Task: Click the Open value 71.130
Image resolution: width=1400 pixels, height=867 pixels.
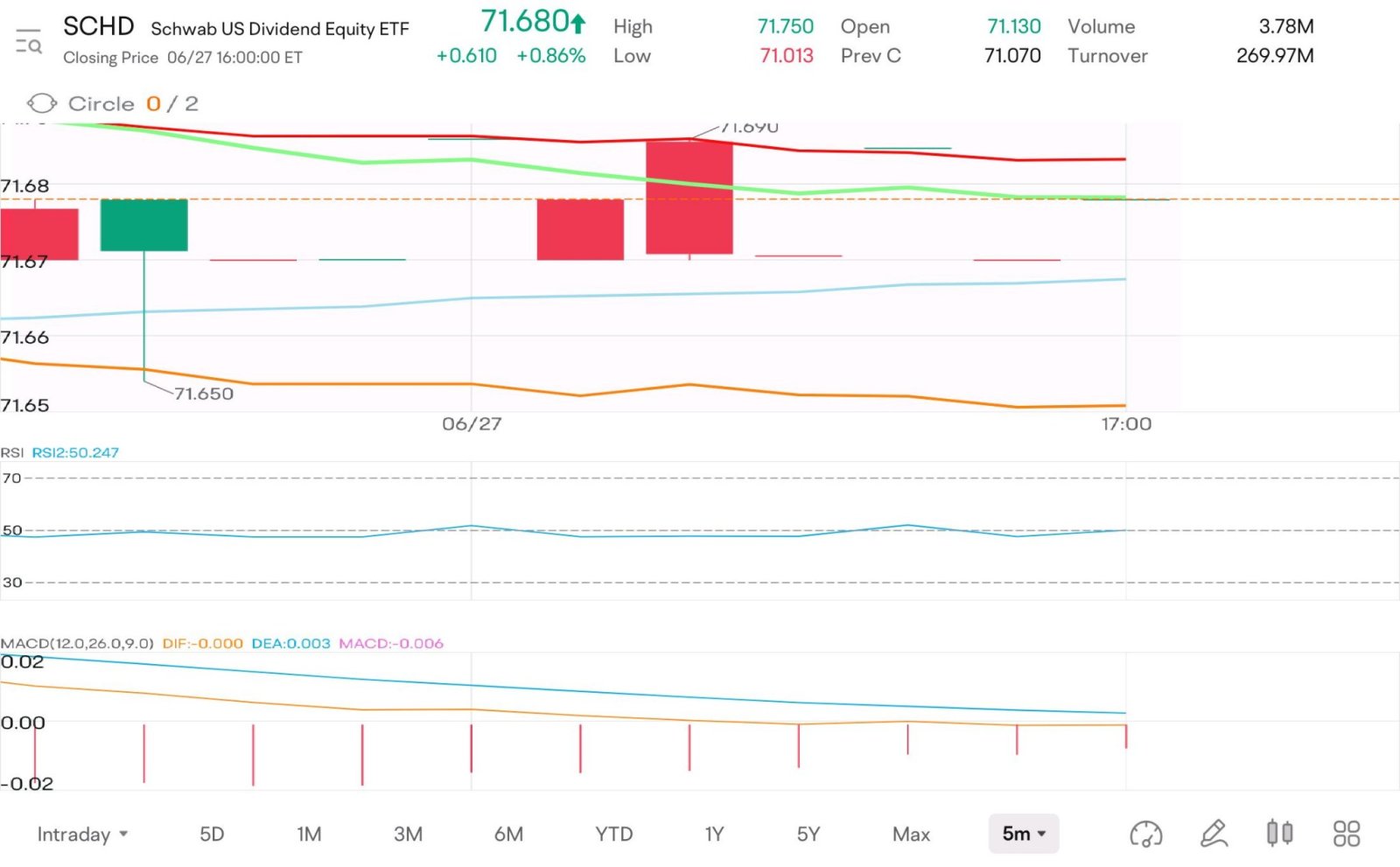Action: (x=1014, y=27)
